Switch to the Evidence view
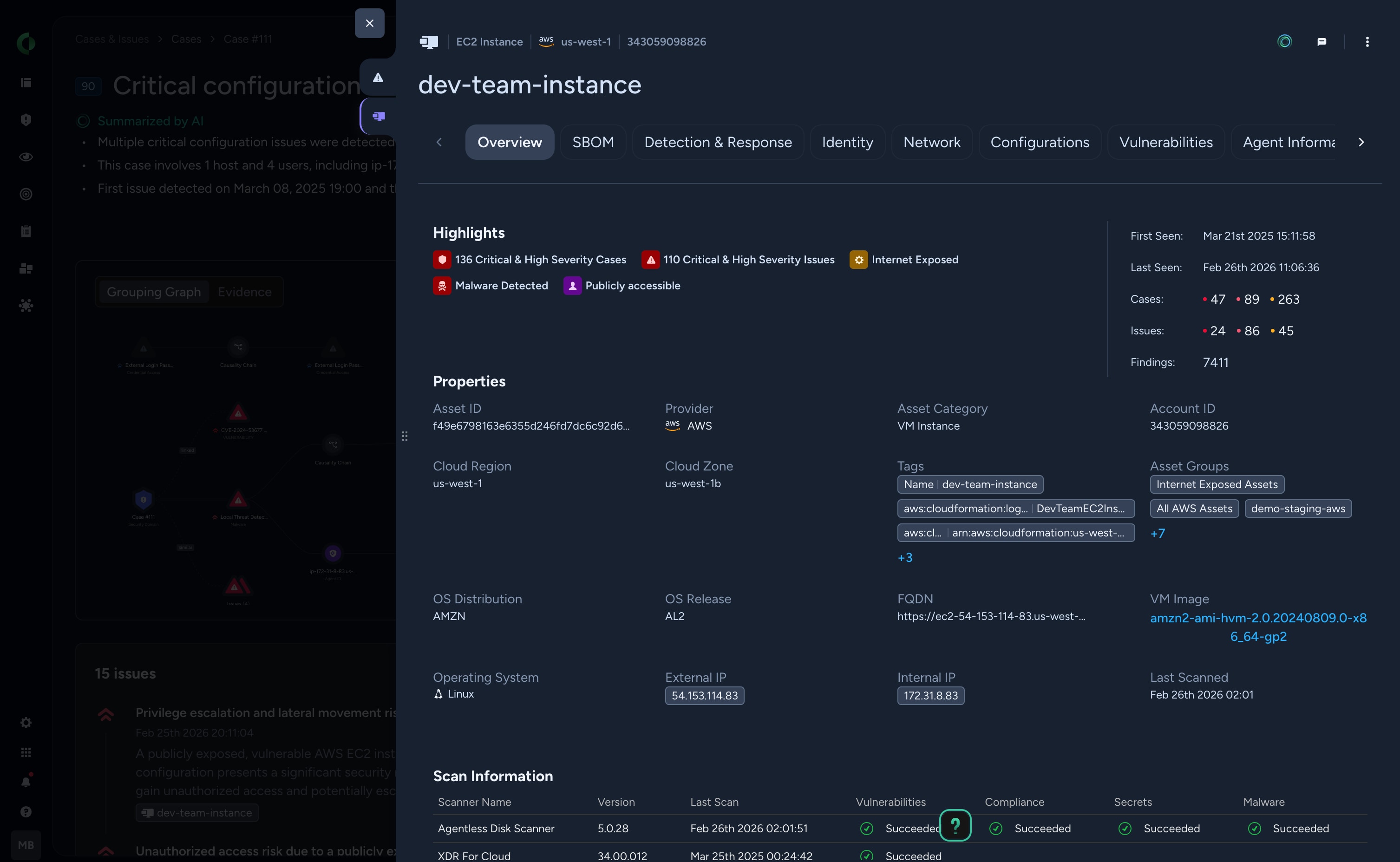Screen dimensions: 1400x862 244,292
